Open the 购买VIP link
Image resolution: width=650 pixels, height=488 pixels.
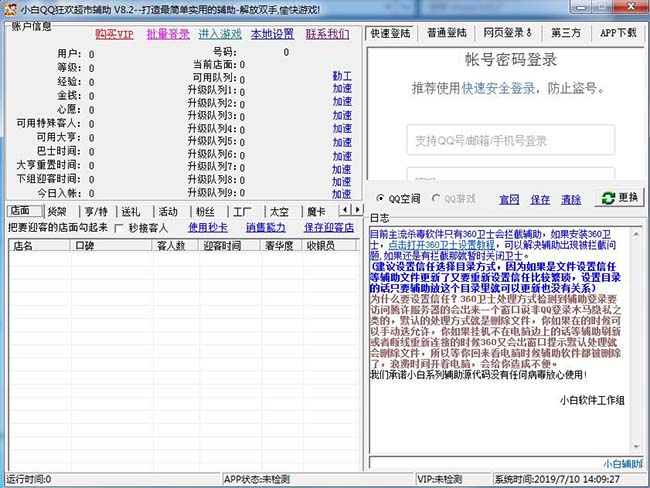pos(114,34)
